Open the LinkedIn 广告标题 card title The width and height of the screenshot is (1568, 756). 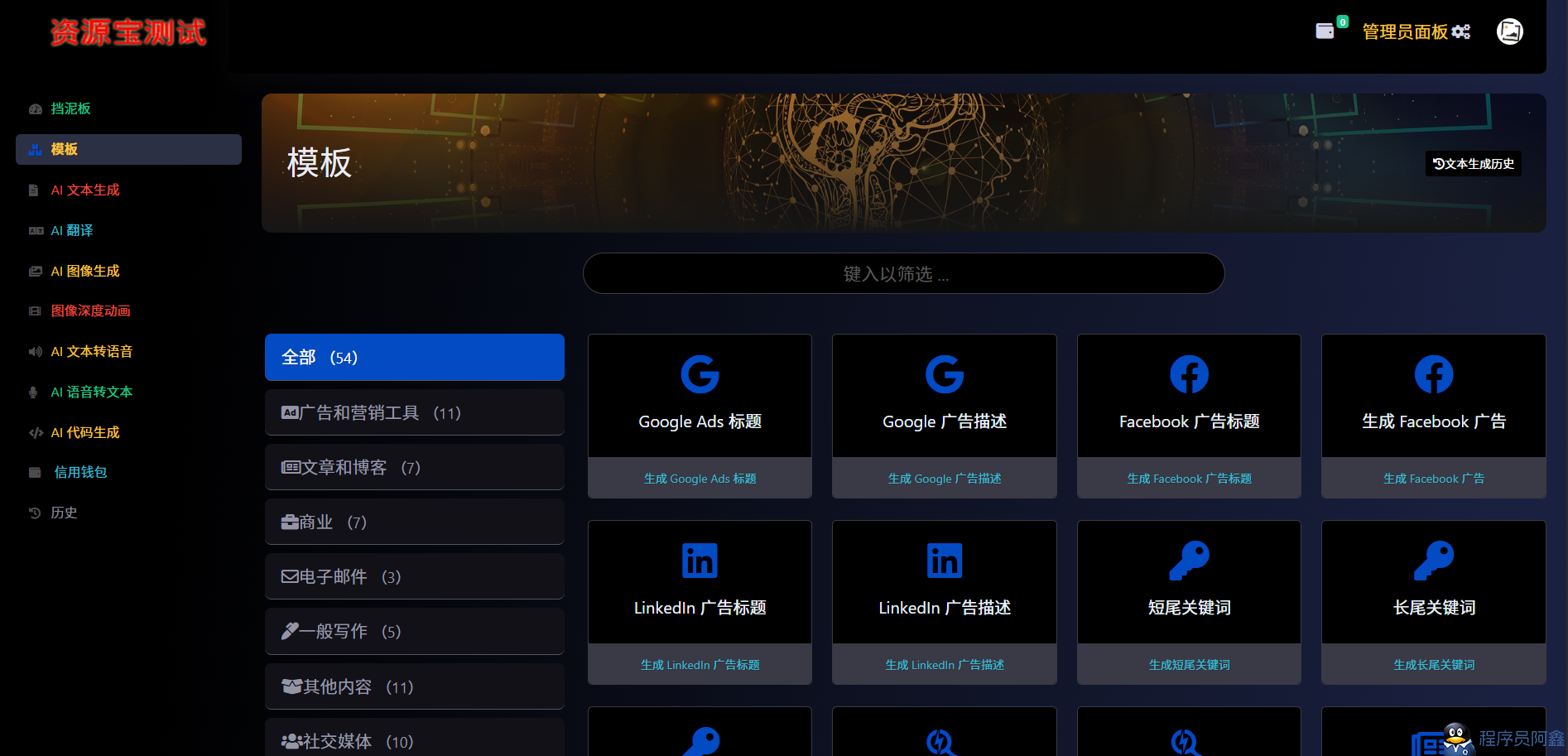pyautogui.click(x=700, y=608)
